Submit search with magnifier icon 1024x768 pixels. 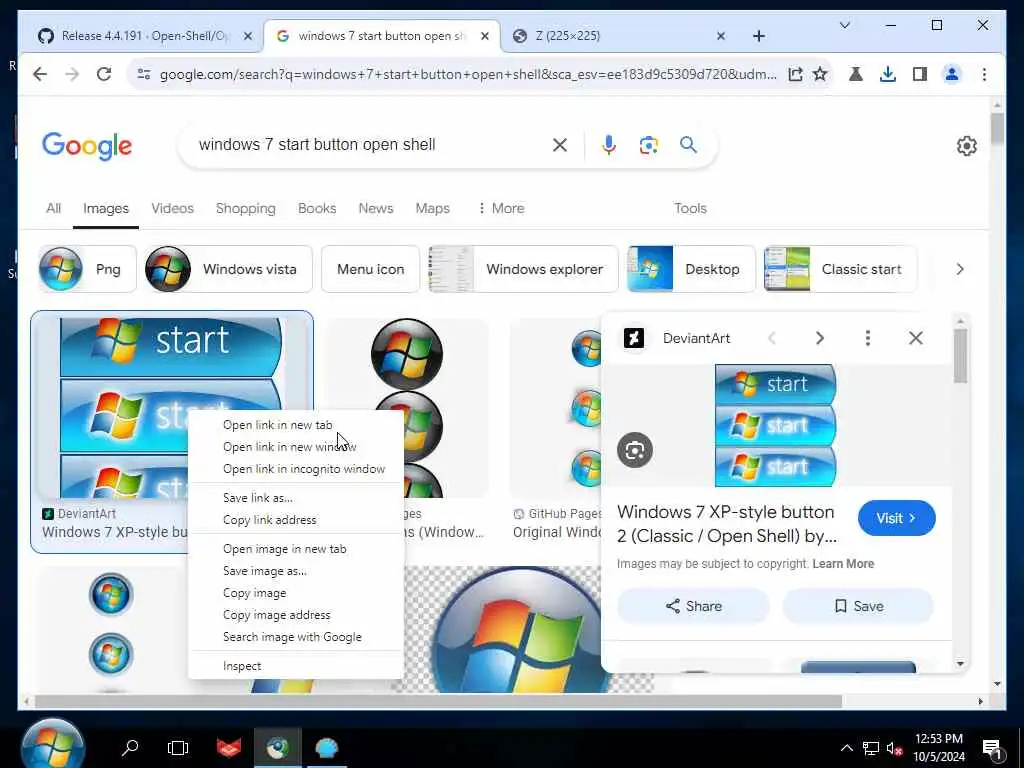pyautogui.click(x=688, y=144)
